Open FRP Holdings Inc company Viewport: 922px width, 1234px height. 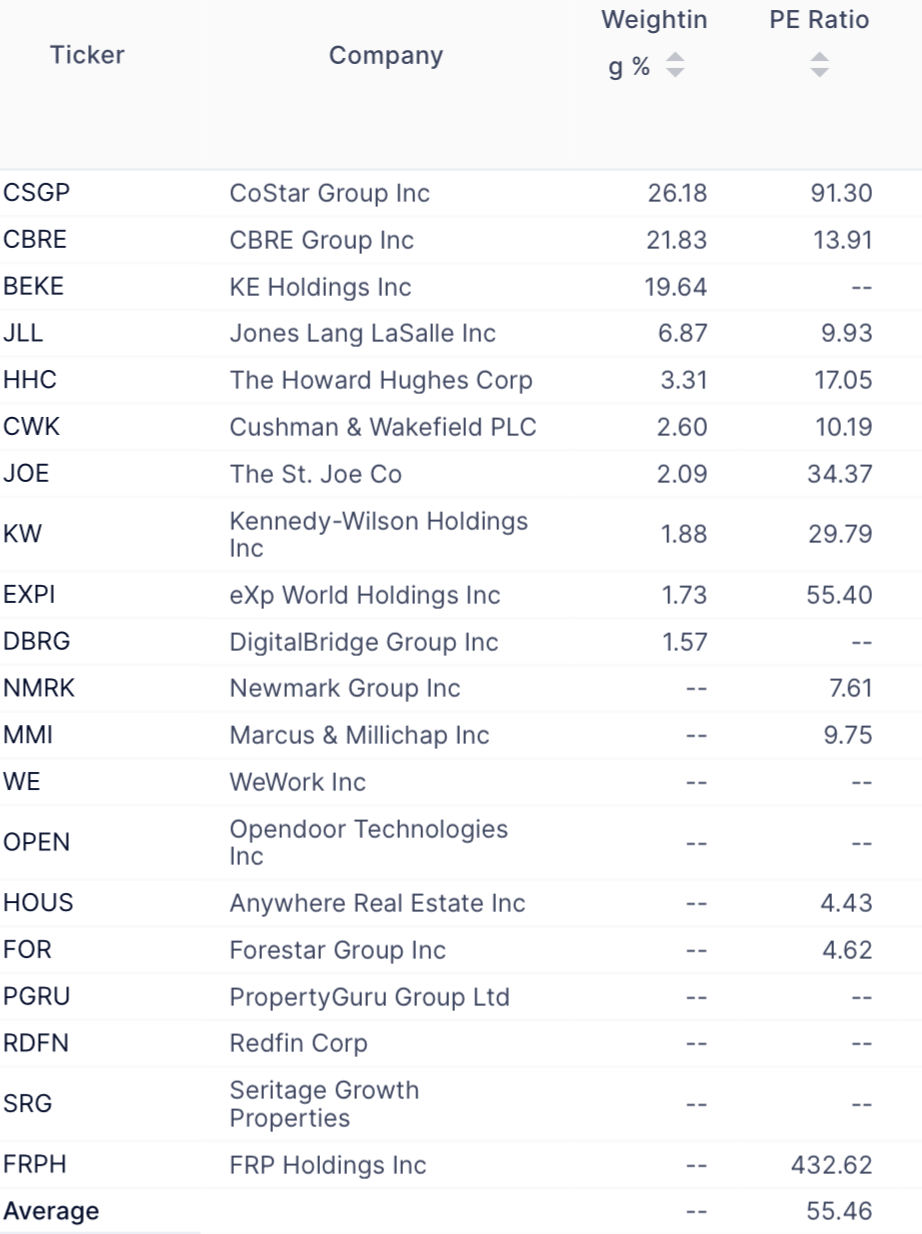(328, 1165)
